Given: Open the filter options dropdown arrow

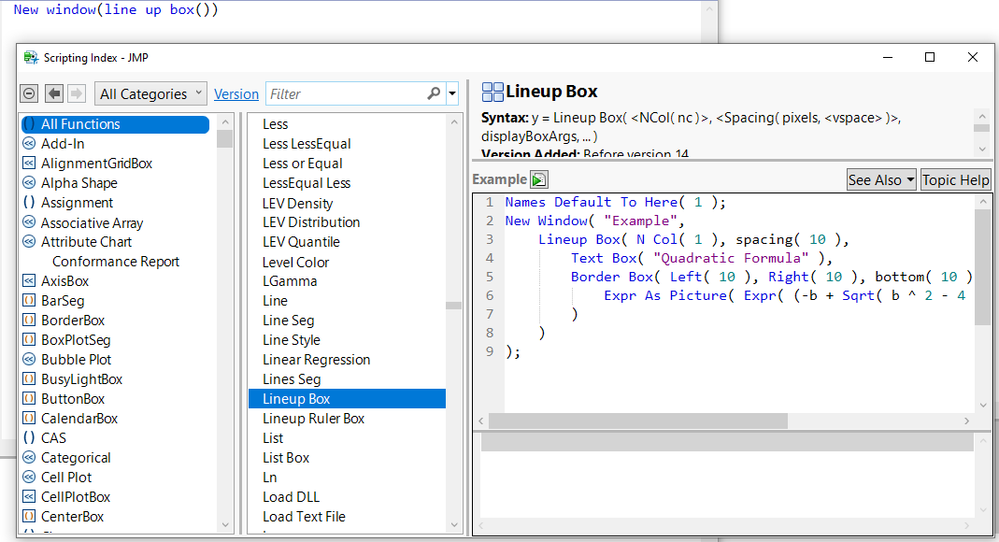Looking at the screenshot, I should click(x=453, y=94).
